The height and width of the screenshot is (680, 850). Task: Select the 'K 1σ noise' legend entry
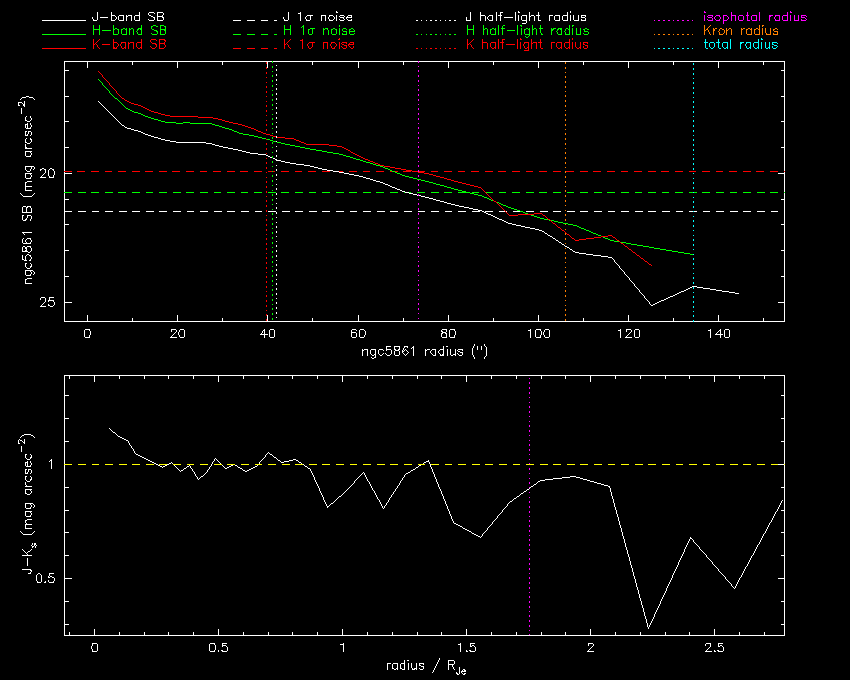[x=319, y=44]
